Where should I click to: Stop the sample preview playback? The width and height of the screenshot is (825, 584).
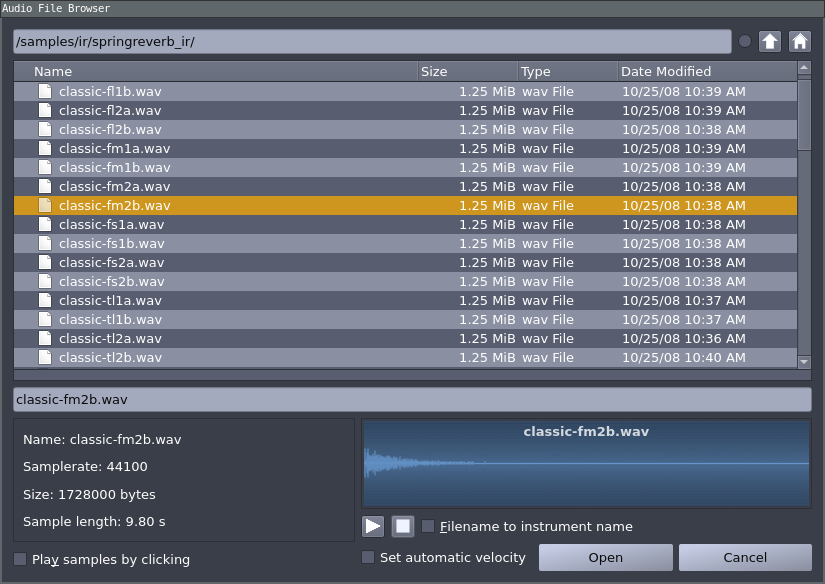pos(403,526)
